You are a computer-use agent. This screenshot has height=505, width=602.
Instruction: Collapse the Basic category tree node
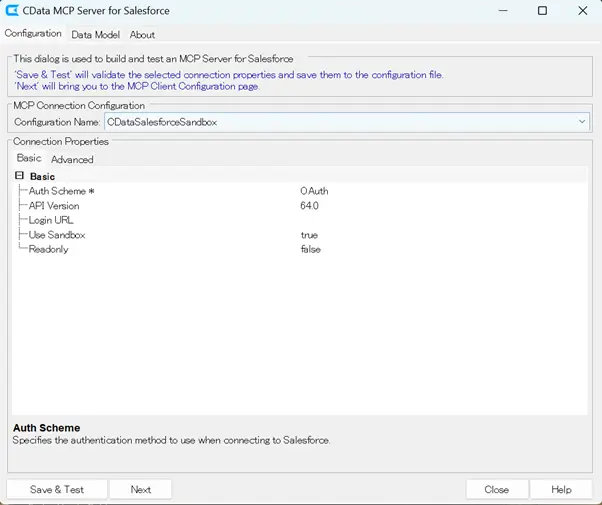coord(19,176)
